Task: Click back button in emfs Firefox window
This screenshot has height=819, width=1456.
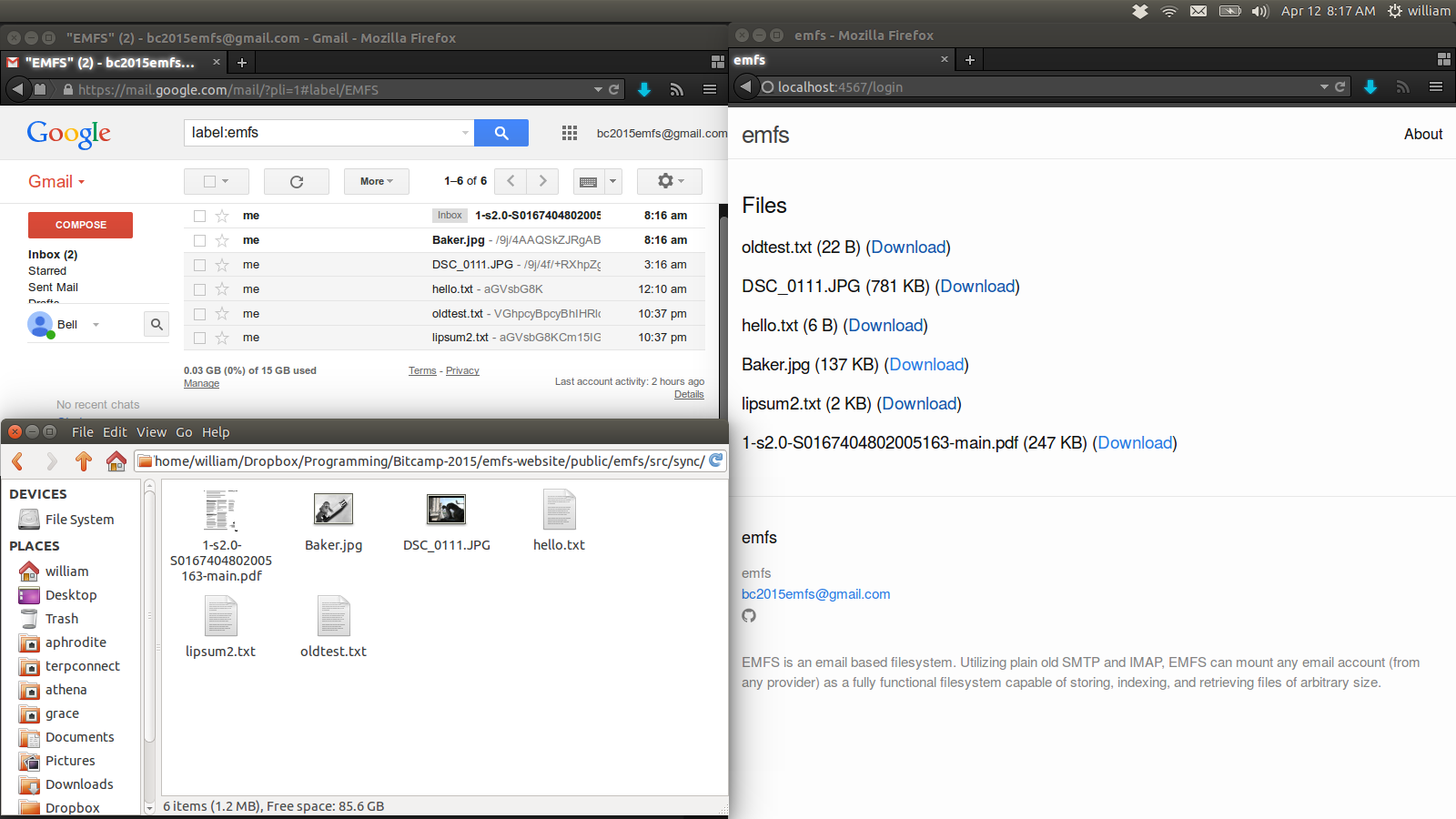Action: coord(745,86)
